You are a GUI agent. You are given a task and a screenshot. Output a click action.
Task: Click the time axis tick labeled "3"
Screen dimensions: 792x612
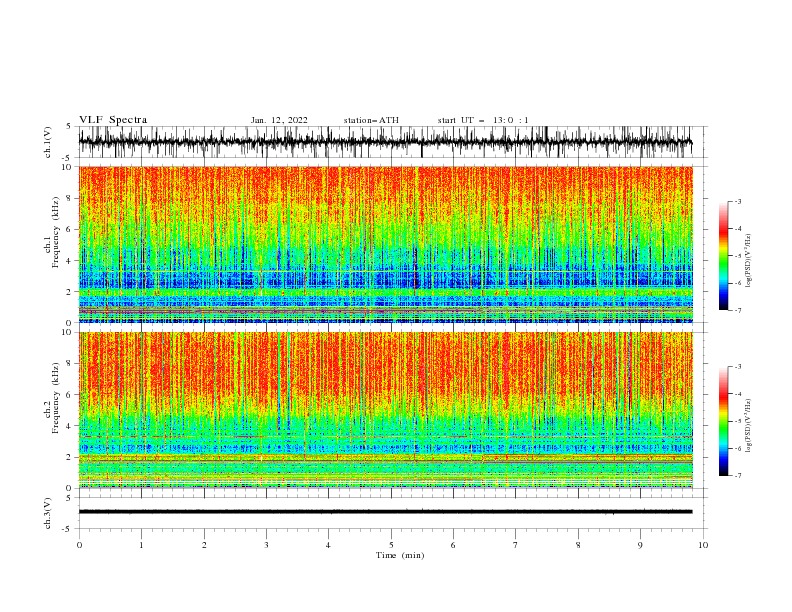coord(266,545)
